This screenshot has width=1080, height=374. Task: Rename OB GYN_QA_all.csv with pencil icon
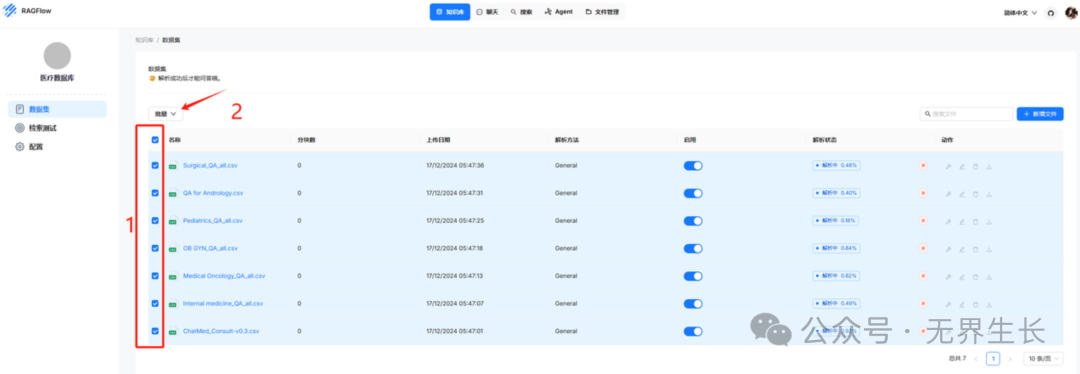point(962,249)
